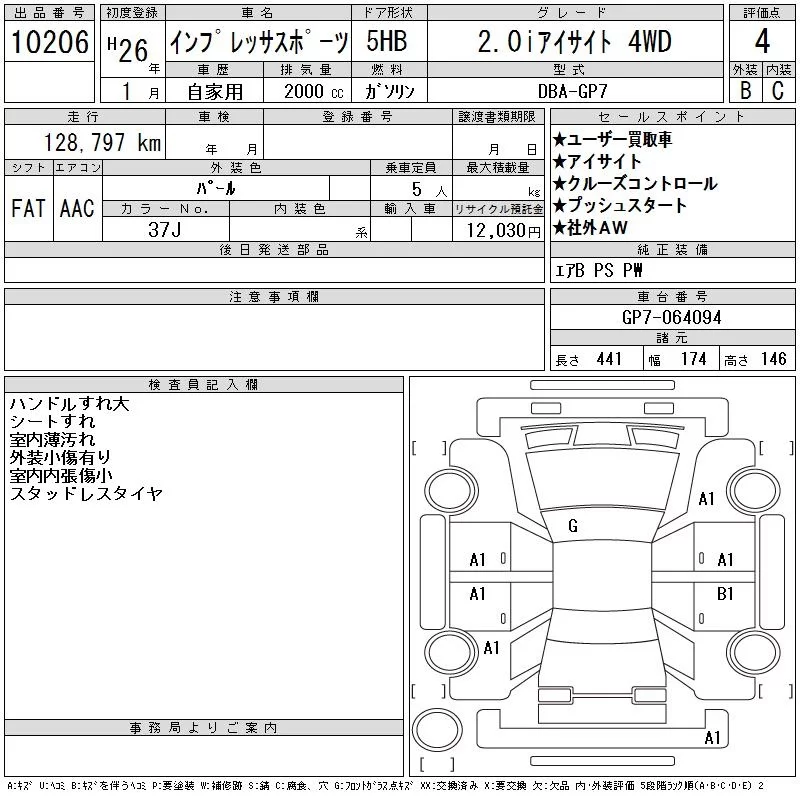Click the star beside クルーズコントロール

click(560, 184)
